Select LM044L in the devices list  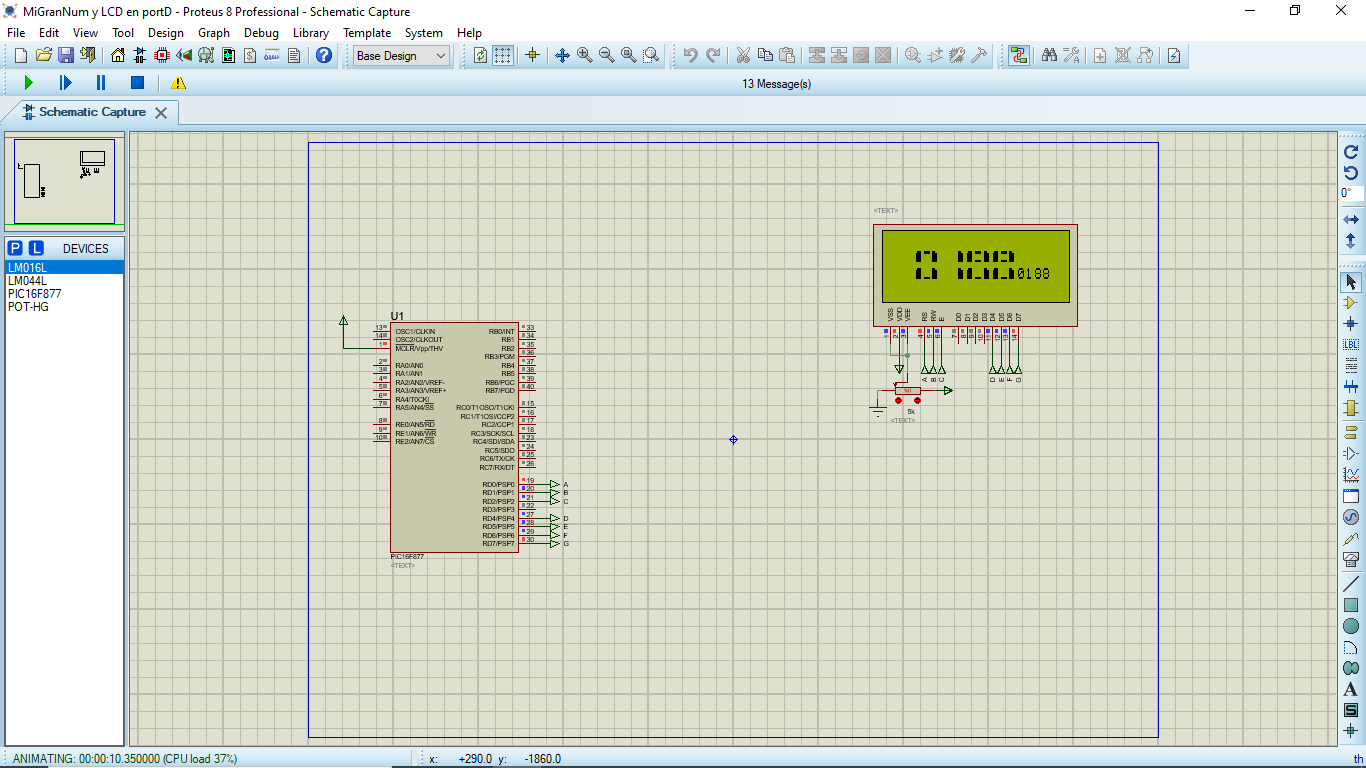pyautogui.click(x=65, y=281)
